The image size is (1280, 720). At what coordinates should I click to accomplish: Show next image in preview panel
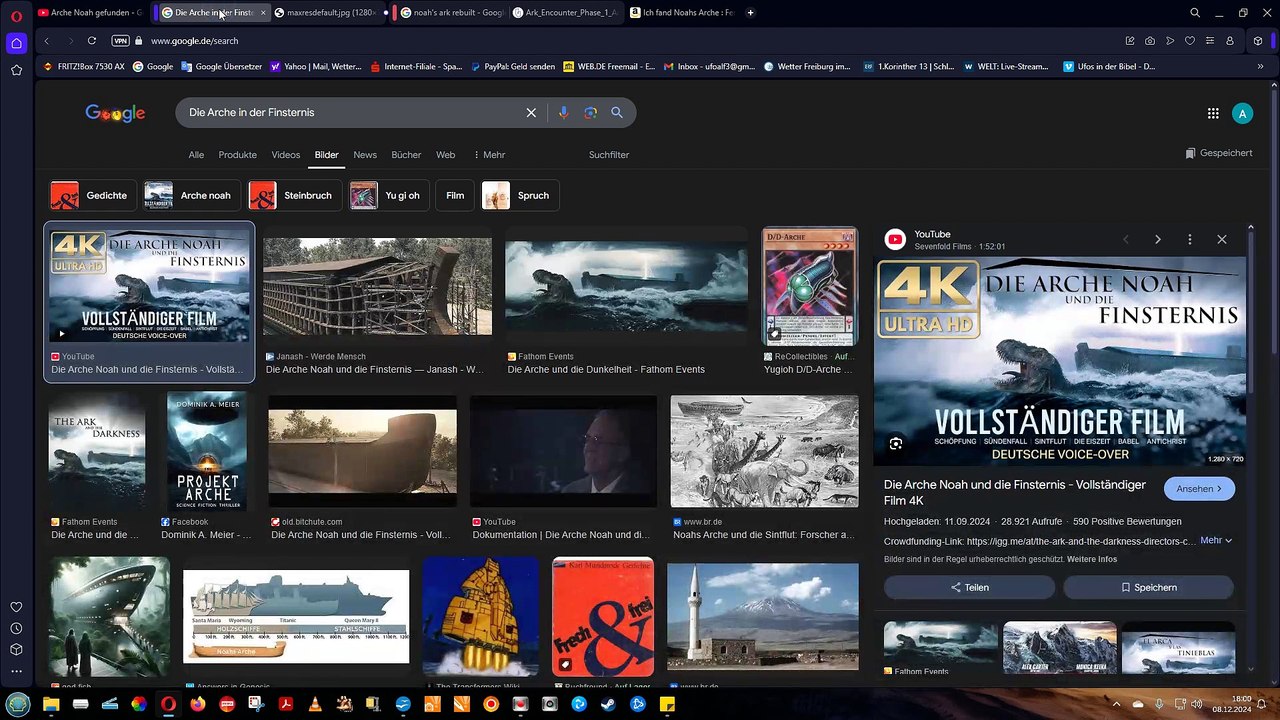coord(1158,240)
